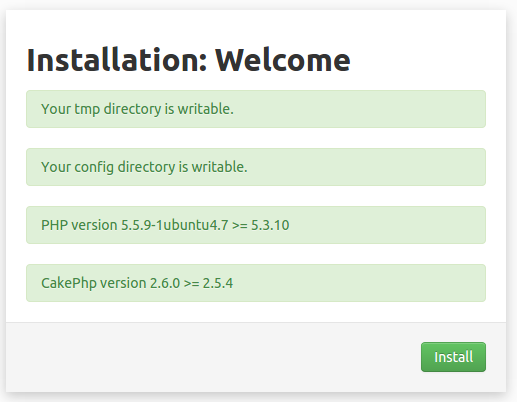517x402 pixels.
Task: Select the tmp directory writable message
Action: click(x=256, y=109)
